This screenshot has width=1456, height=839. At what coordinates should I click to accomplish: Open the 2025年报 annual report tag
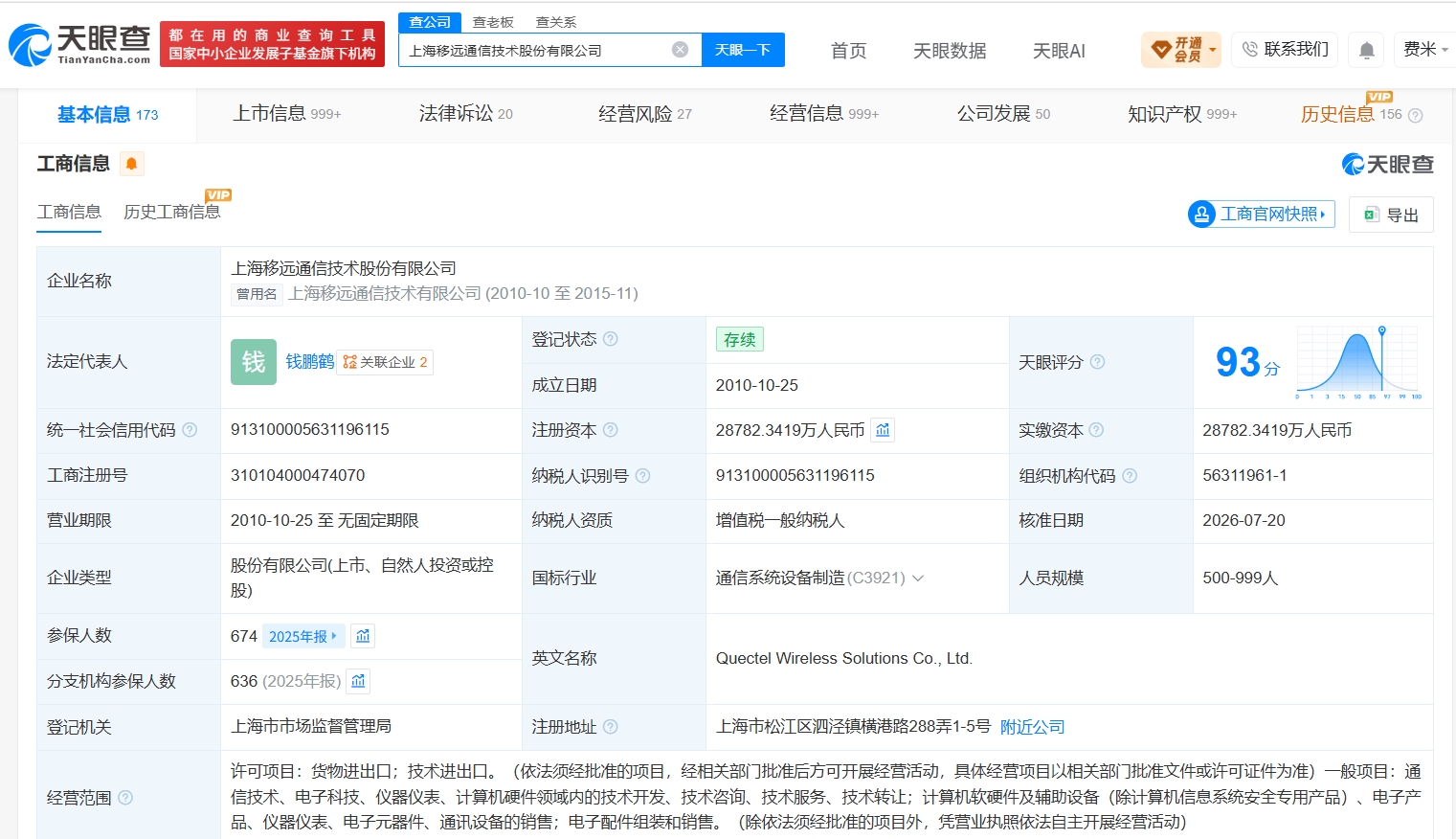pyautogui.click(x=302, y=636)
